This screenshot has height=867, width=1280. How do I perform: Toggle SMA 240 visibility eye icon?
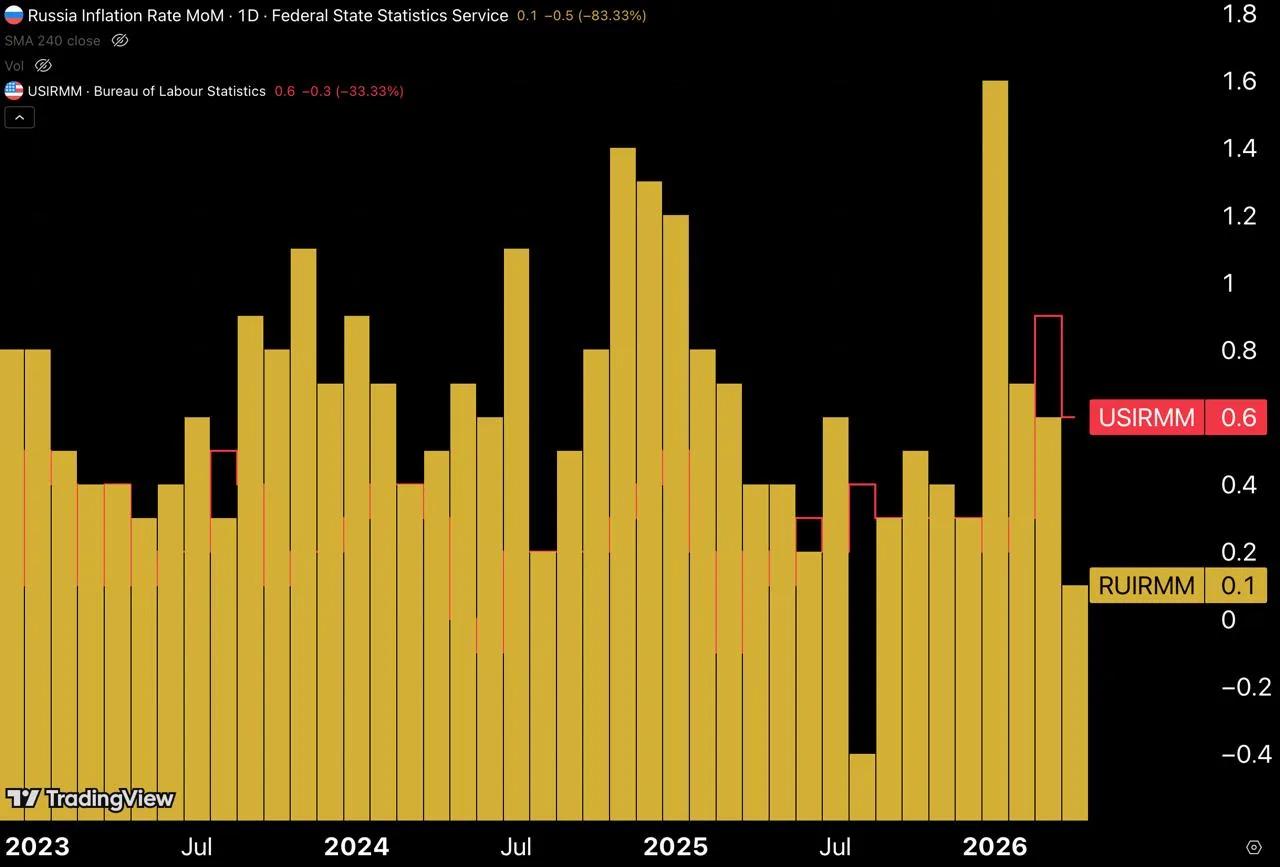pos(120,41)
